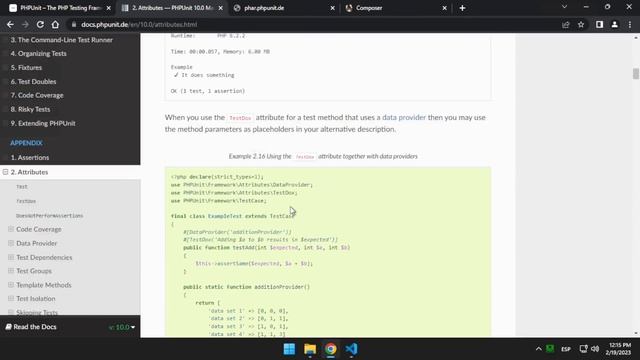The height and width of the screenshot is (360, 640).
Task: Open Visual Studio Code from taskbar
Action: click(351, 349)
